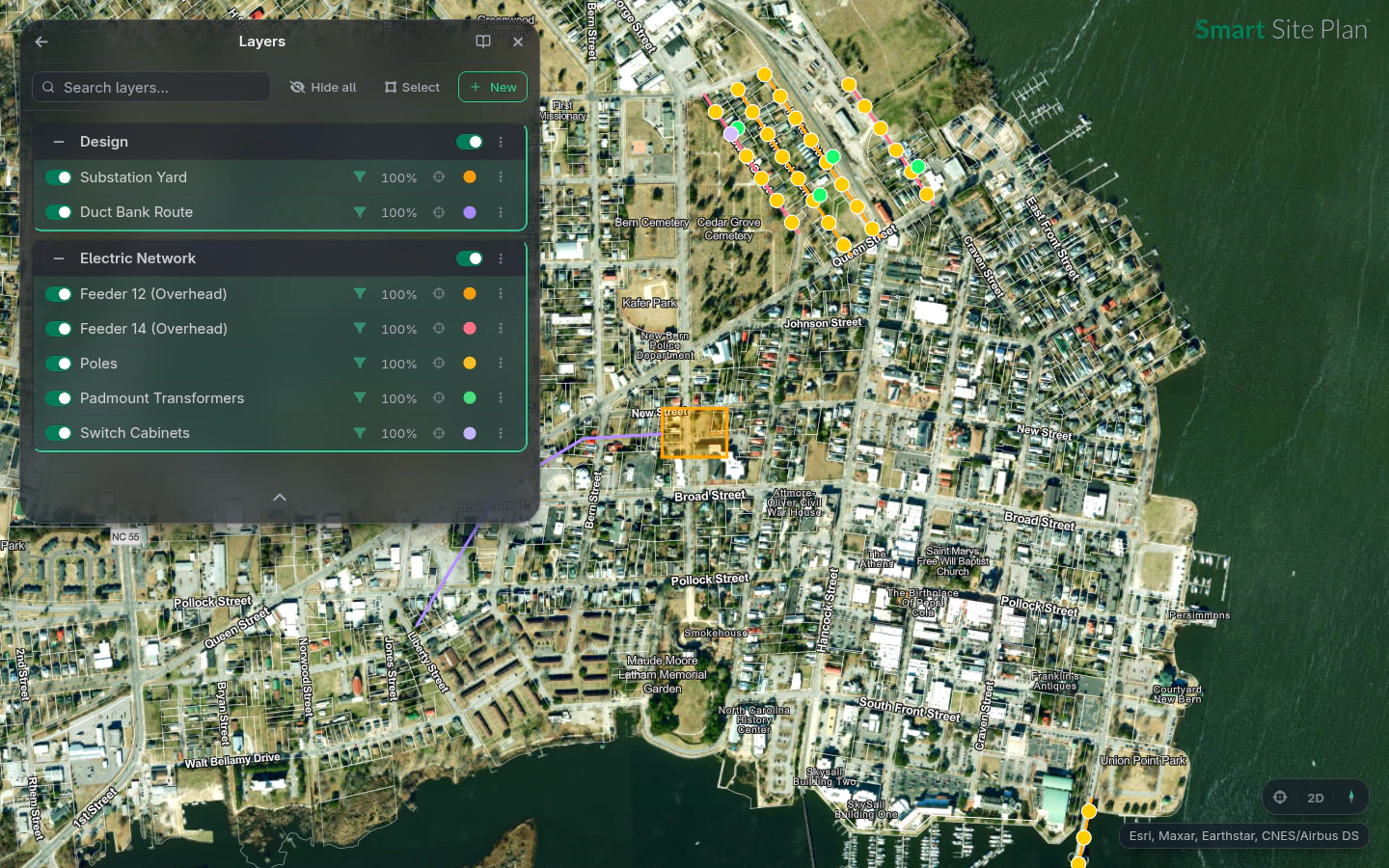
Task: Recenter map with the locate icon
Action: tap(1280, 798)
